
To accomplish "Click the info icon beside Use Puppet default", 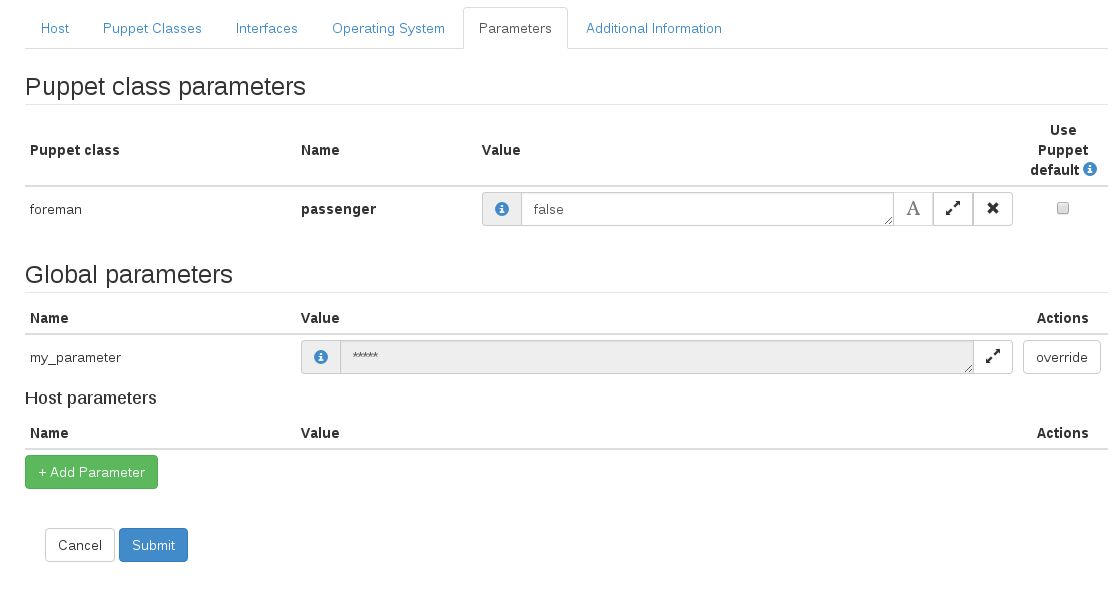I will pos(1089,169).
